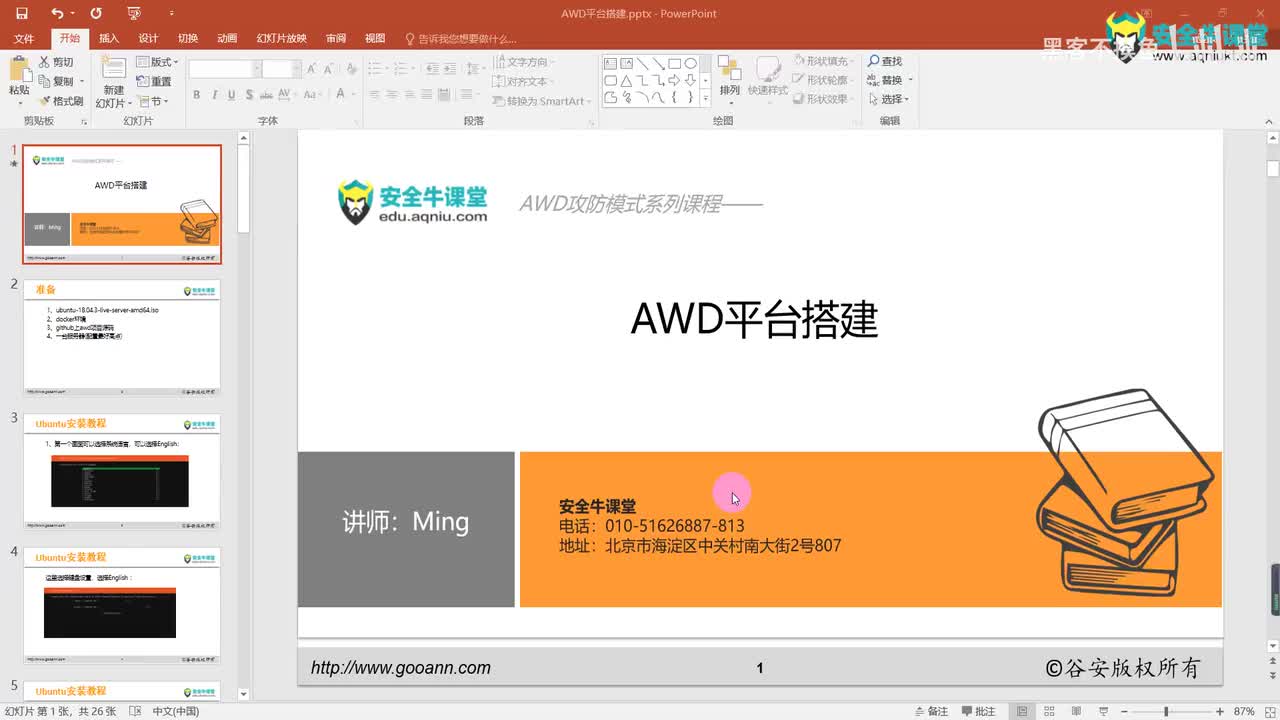Select slide 3 Ubuntu安装教程 thumbnail
The height and width of the screenshot is (720, 1280).
[x=122, y=472]
